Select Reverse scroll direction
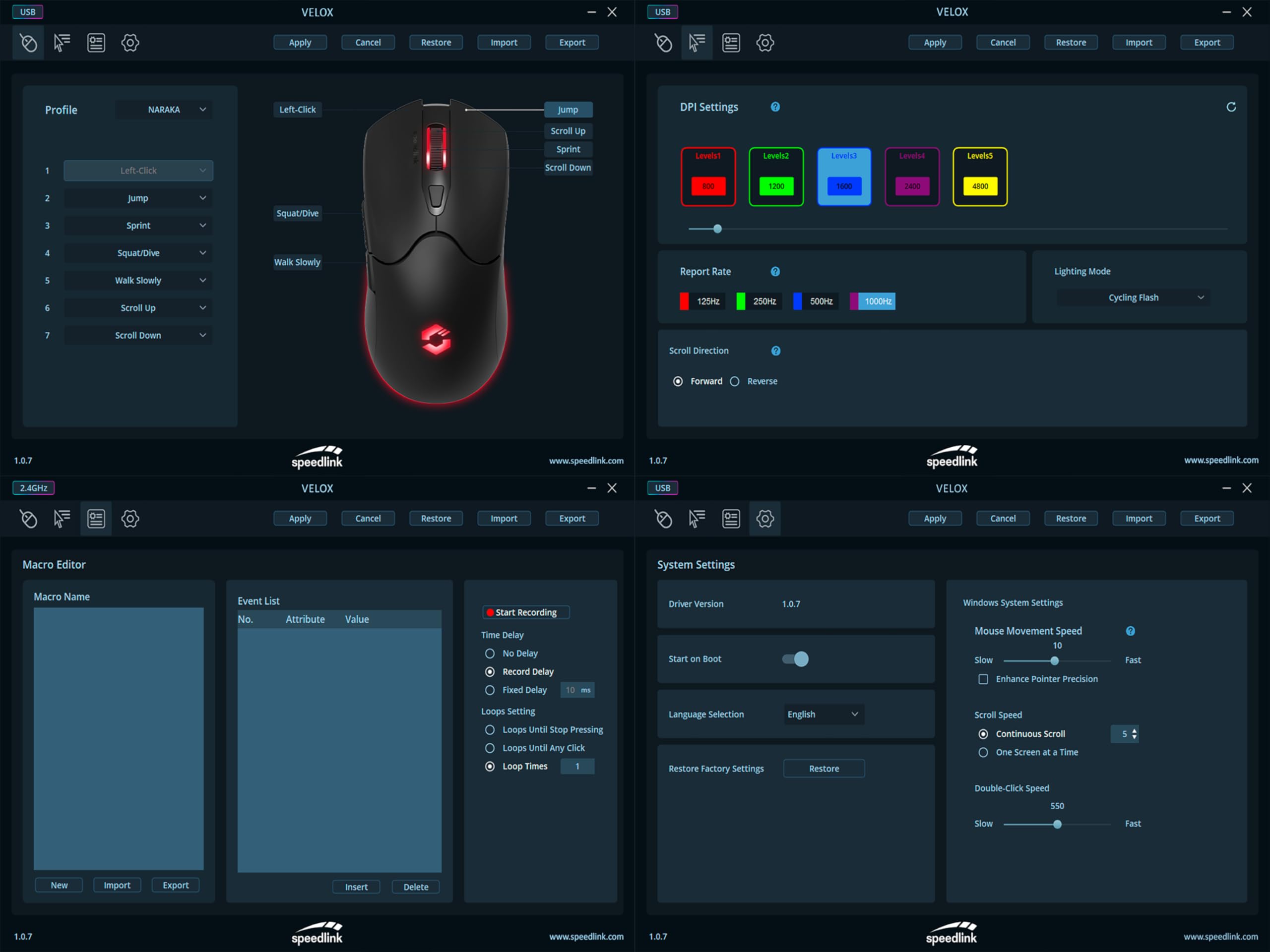Screen dimensions: 1270x952 735,382
